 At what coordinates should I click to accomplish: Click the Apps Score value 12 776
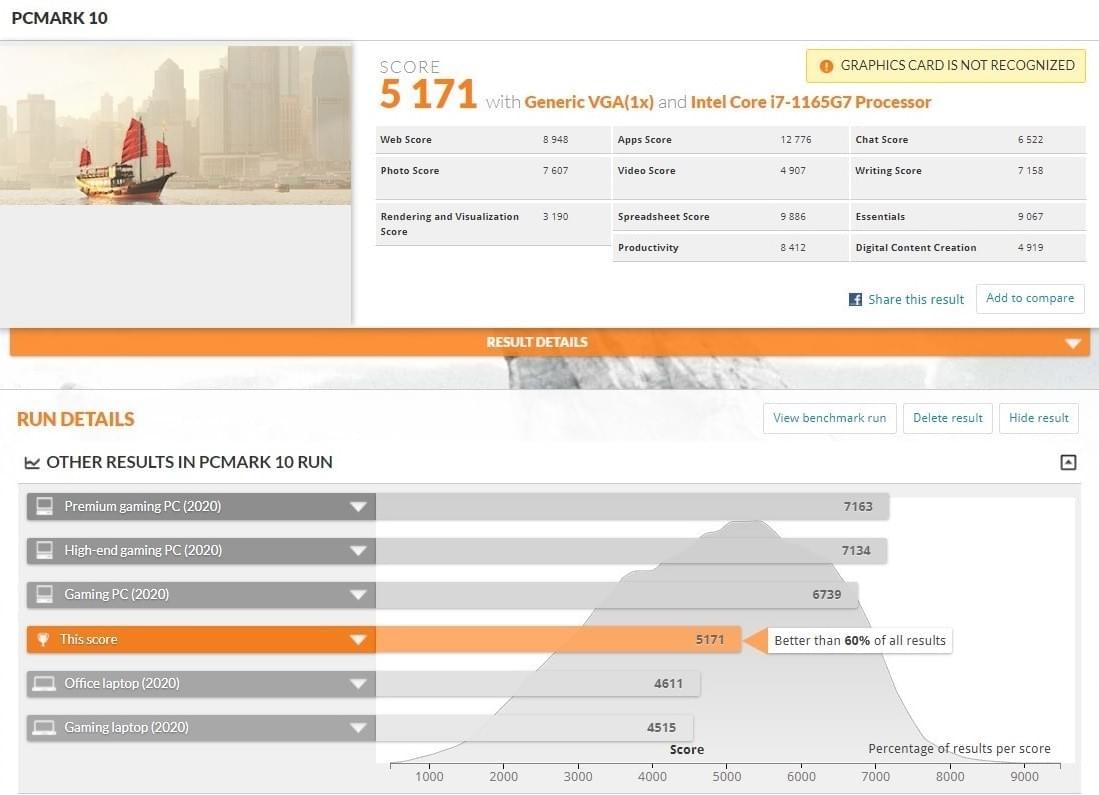coord(796,140)
